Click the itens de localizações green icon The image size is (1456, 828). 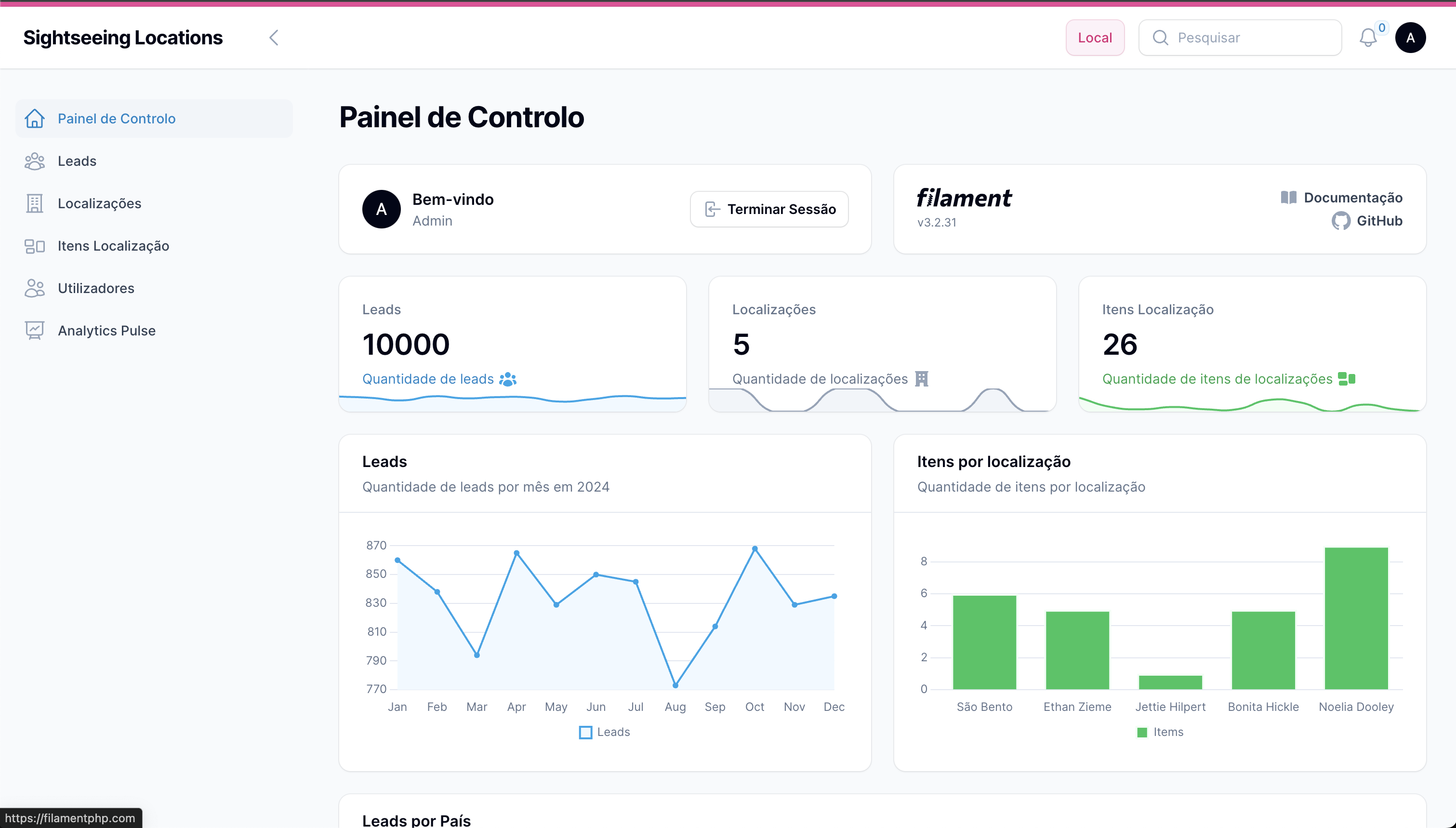pos(1346,379)
